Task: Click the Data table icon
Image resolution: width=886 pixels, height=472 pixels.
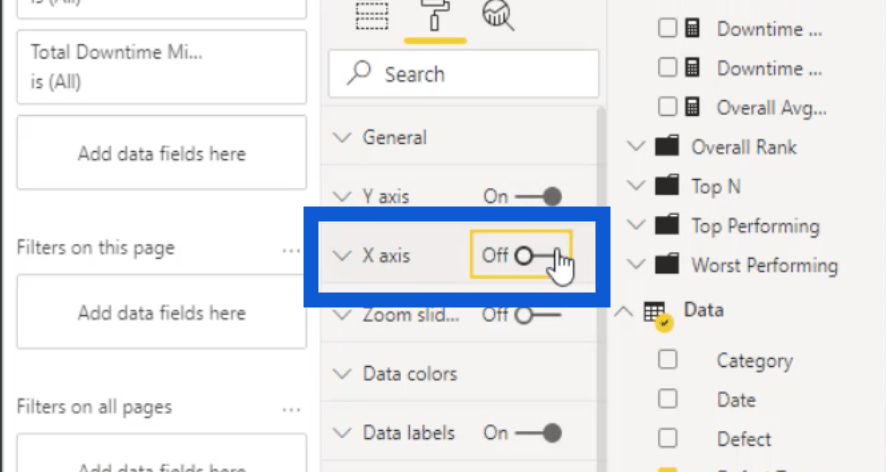Action: [655, 312]
